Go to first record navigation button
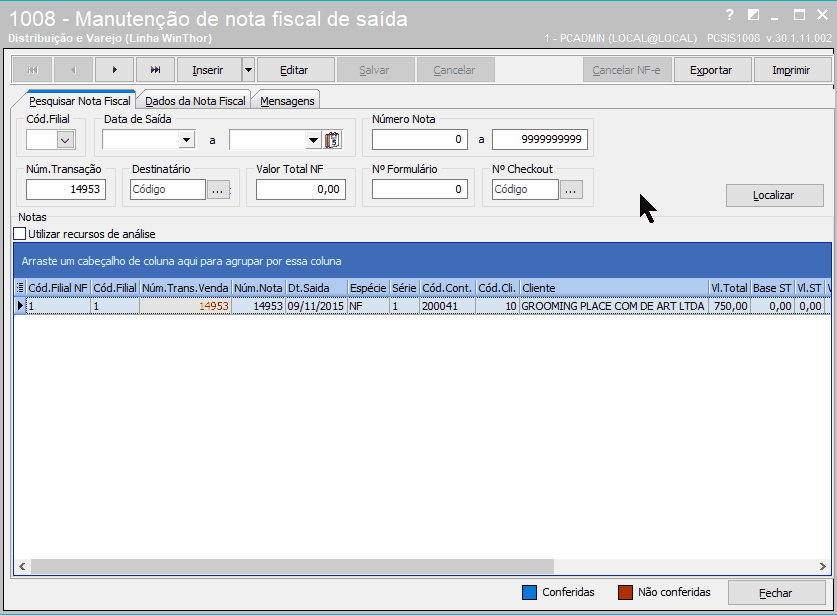This screenshot has width=837, height=615. (x=33, y=70)
